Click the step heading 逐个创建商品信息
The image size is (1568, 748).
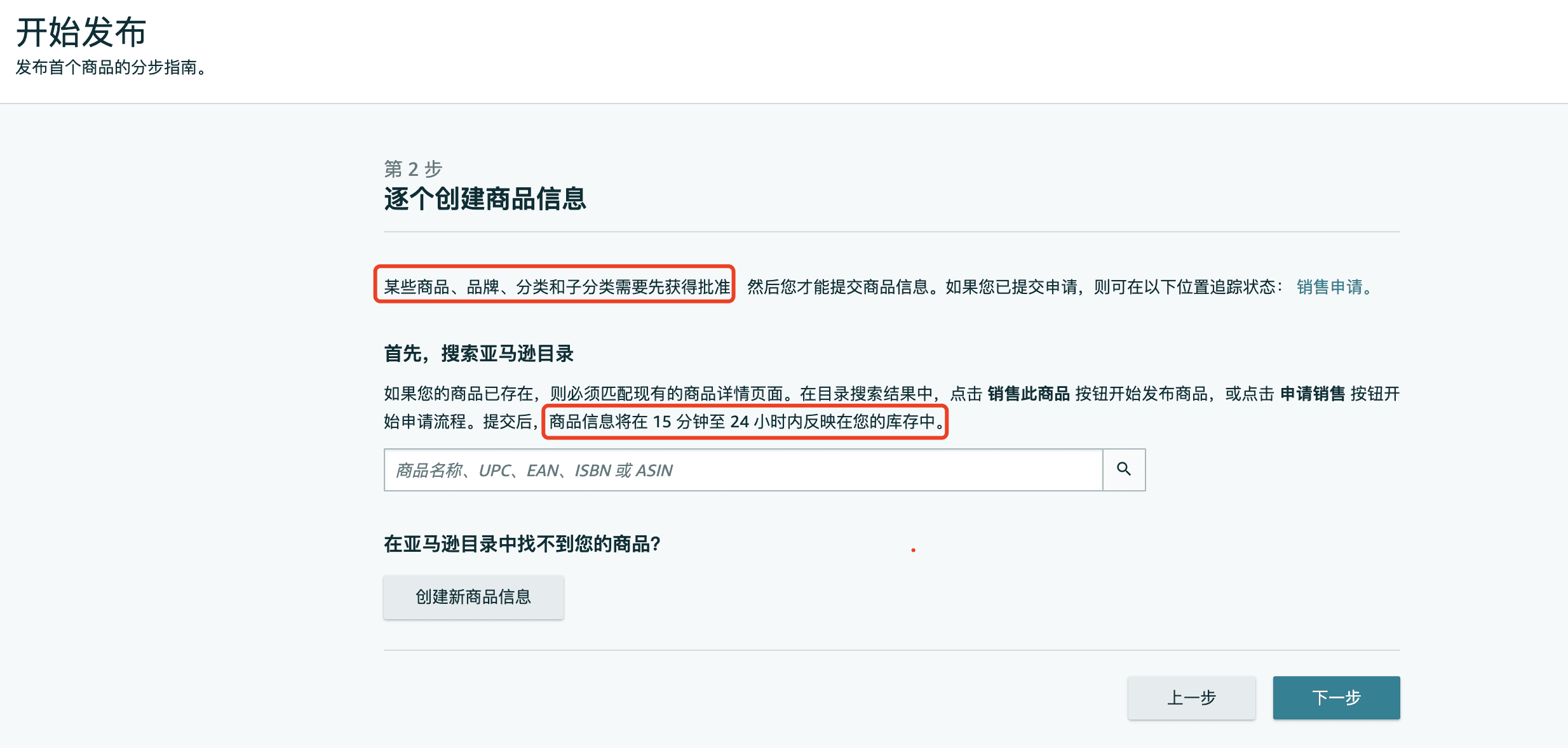[486, 199]
